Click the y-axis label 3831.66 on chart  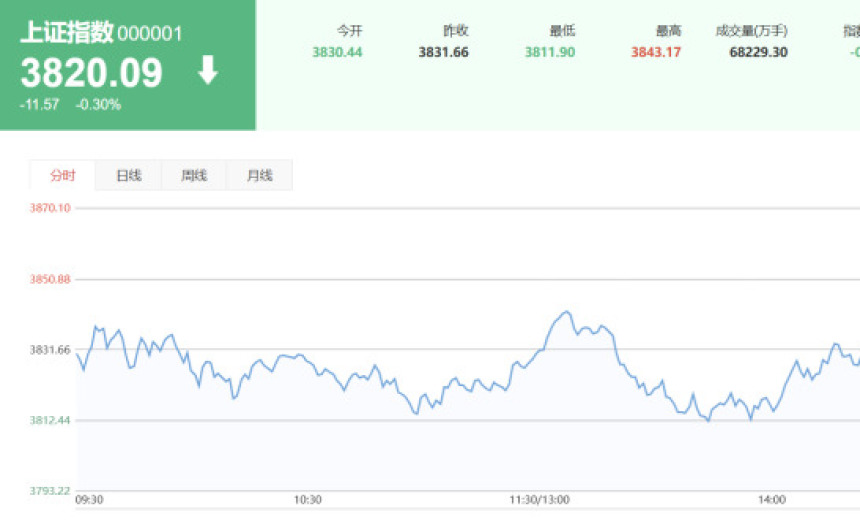(x=50, y=349)
